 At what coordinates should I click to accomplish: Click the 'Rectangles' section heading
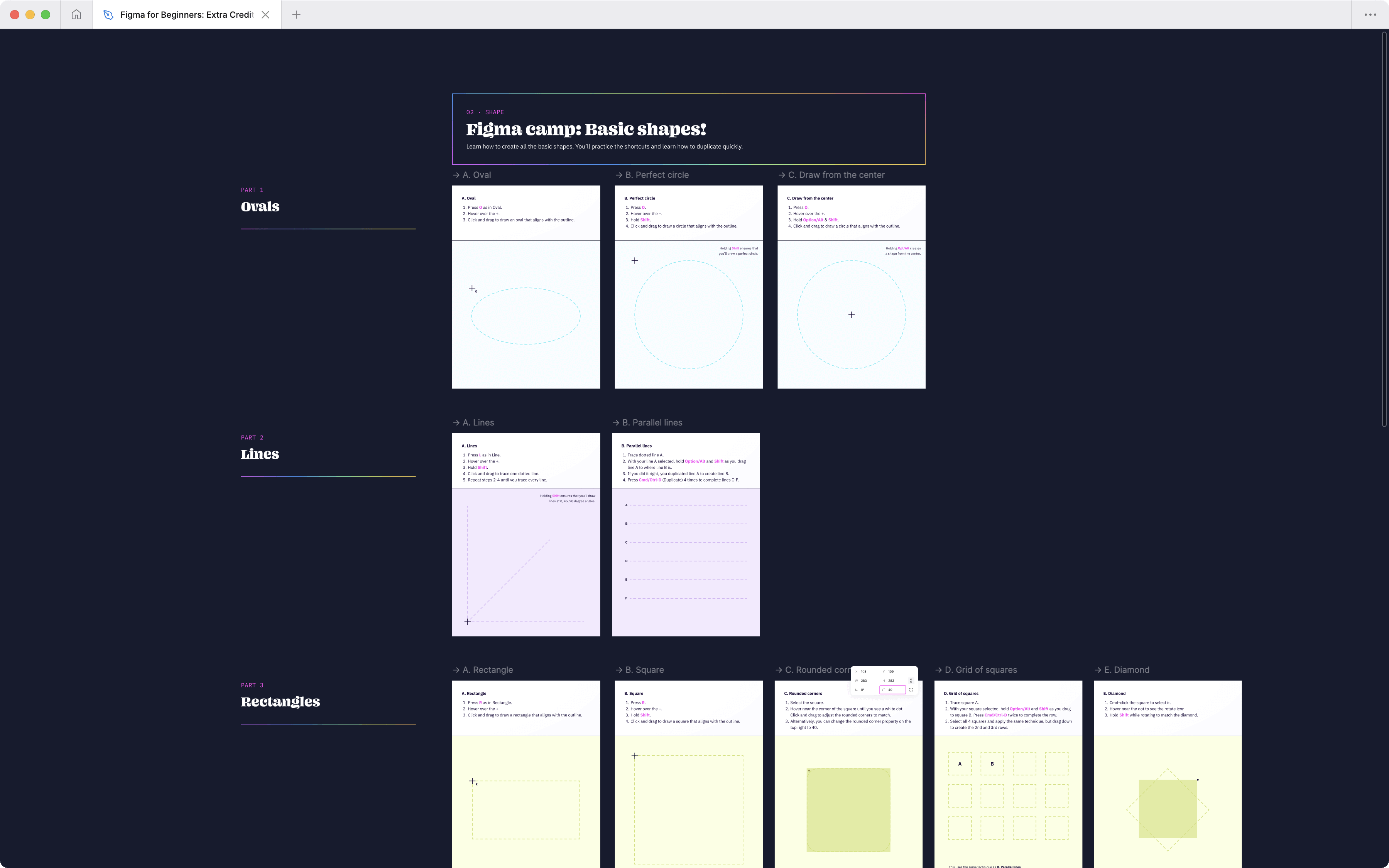[280, 701]
